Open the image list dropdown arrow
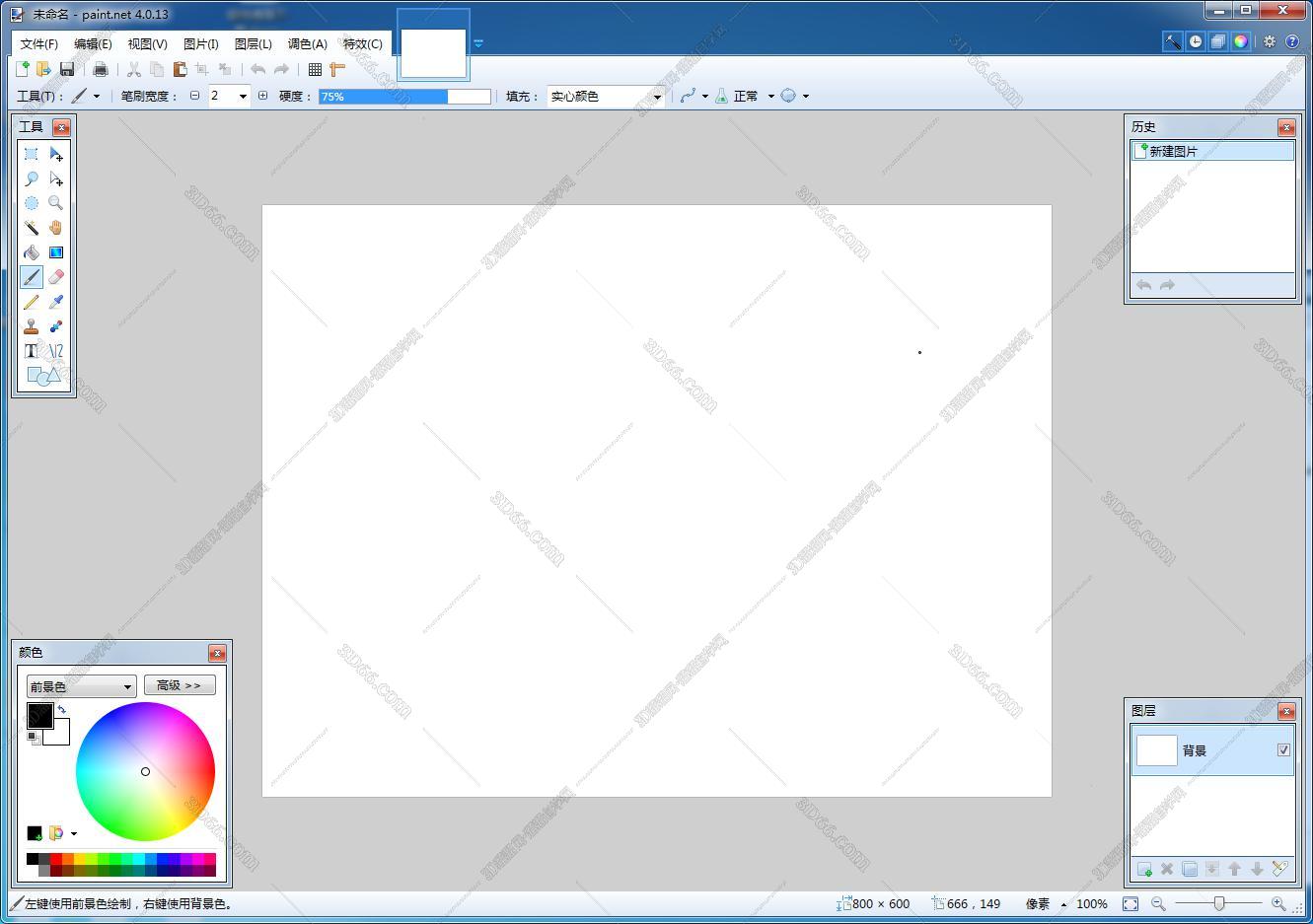Image resolution: width=1313 pixels, height=924 pixels. point(478,43)
